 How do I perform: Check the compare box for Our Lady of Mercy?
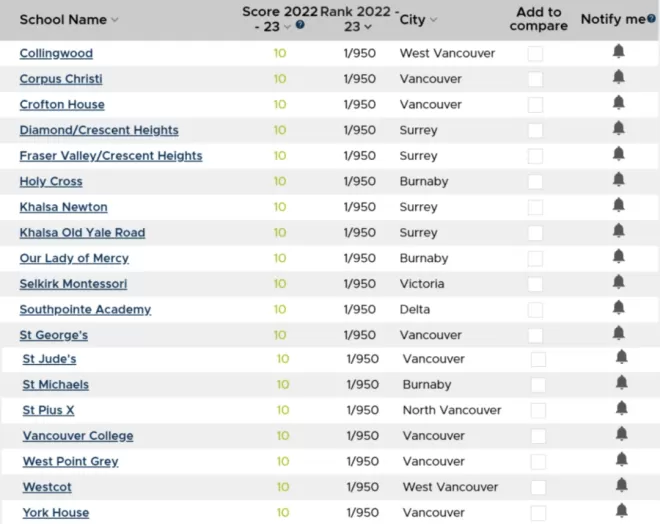click(x=535, y=258)
